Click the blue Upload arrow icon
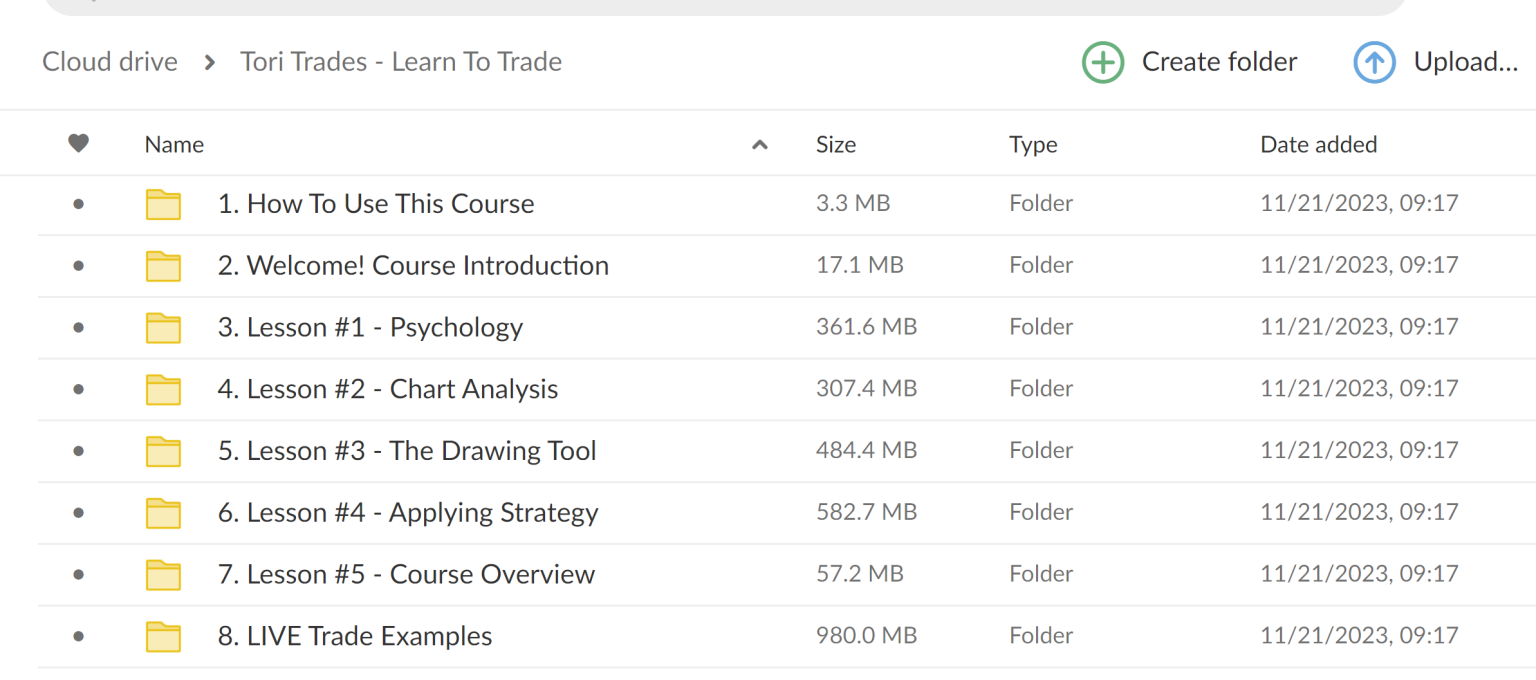Viewport: 1536px width, 680px height. click(1375, 62)
